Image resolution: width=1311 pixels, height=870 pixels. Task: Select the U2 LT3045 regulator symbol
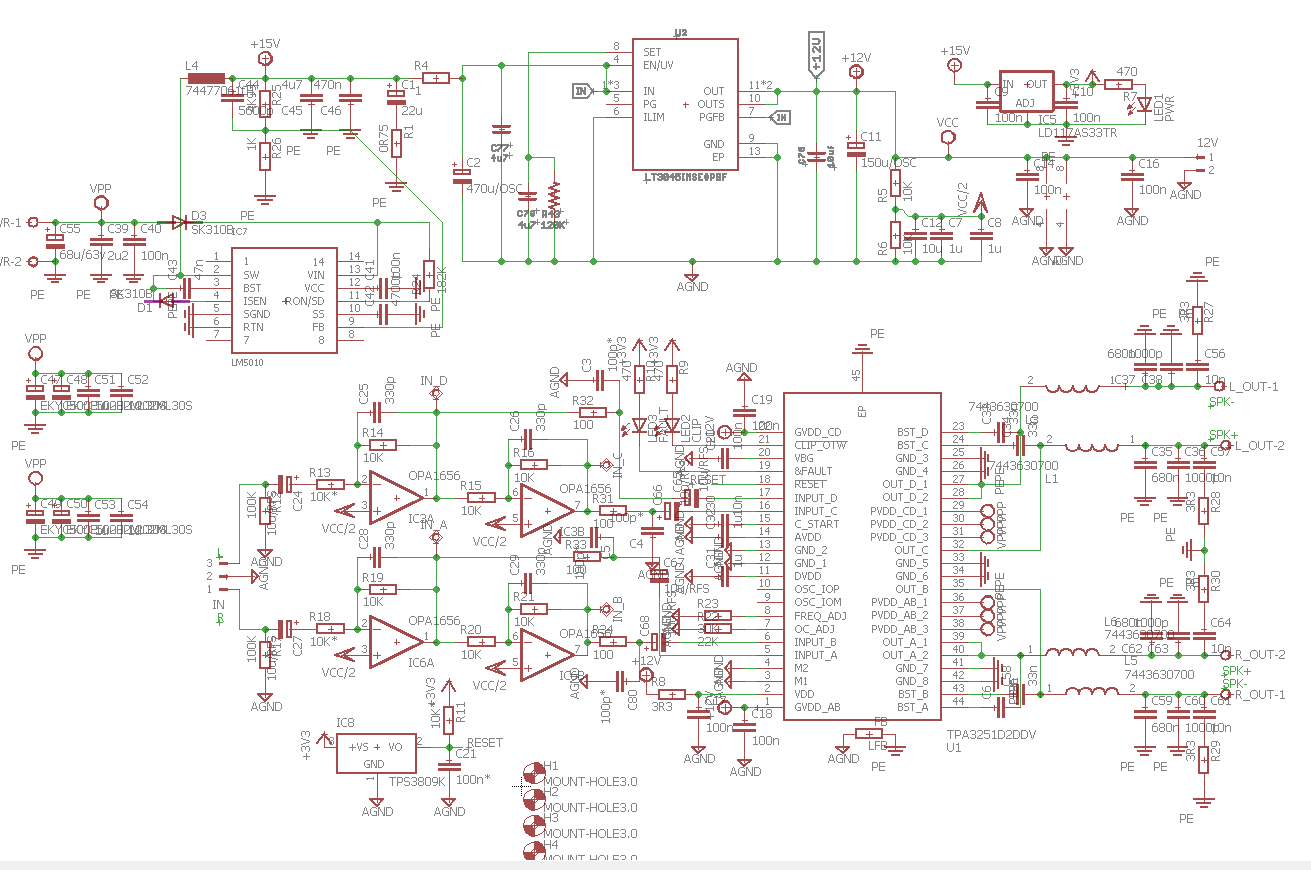tap(685, 104)
